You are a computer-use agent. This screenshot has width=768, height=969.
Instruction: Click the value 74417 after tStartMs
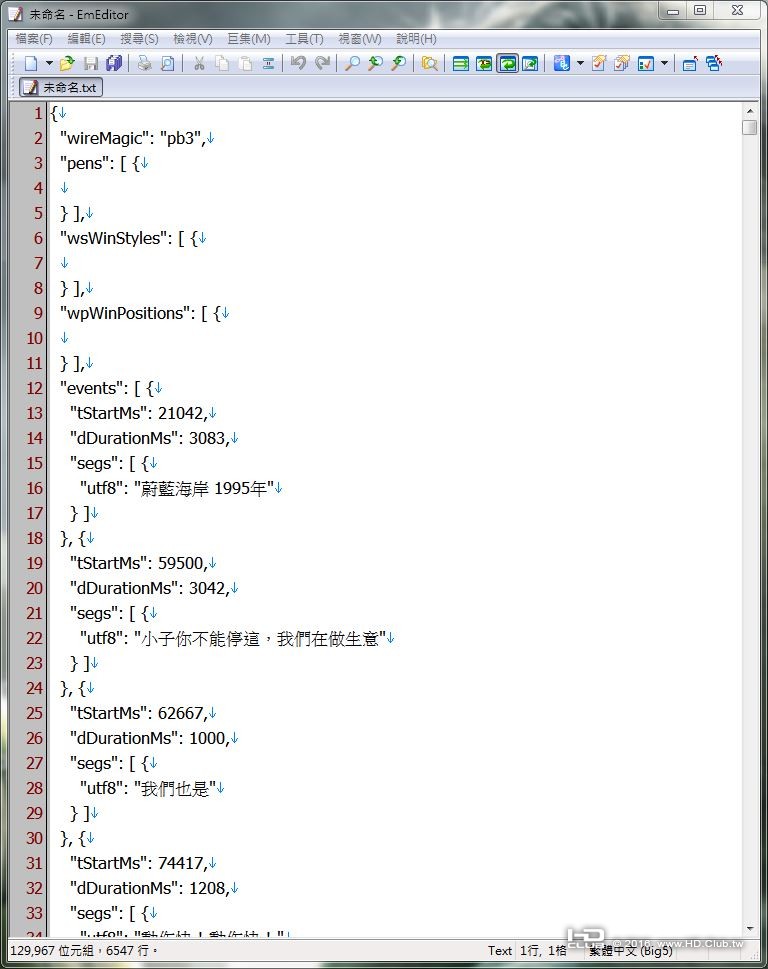(x=180, y=863)
